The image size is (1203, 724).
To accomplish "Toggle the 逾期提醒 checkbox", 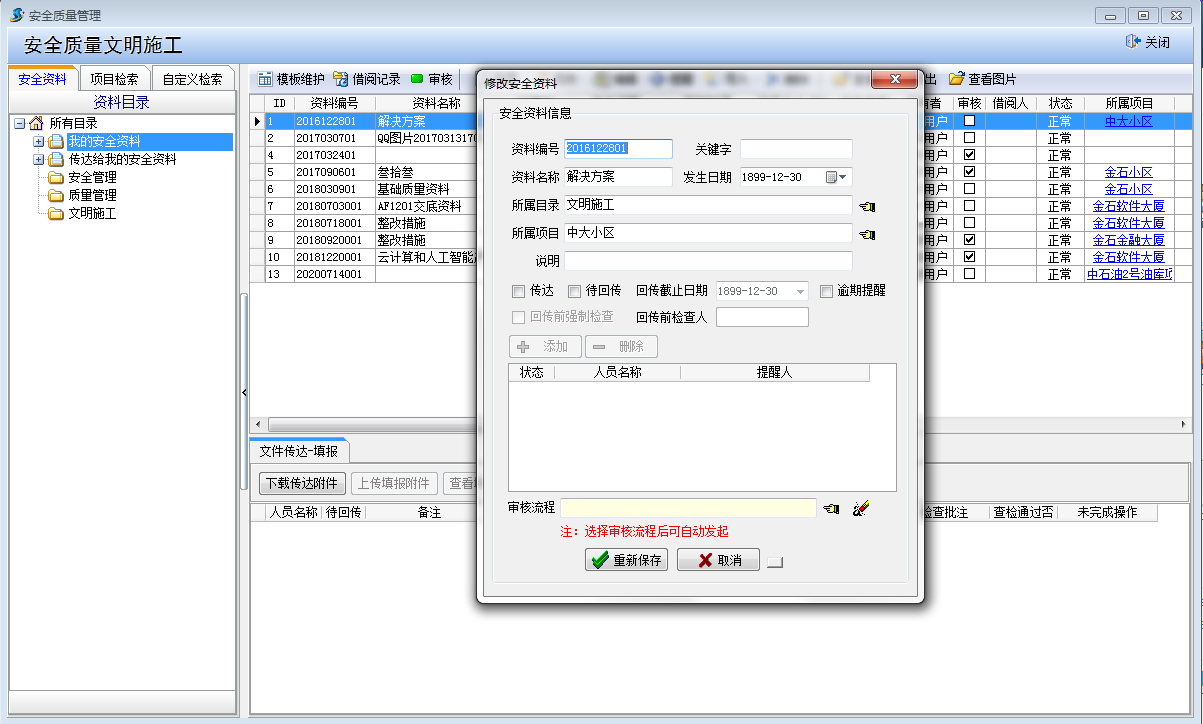I will [826, 292].
